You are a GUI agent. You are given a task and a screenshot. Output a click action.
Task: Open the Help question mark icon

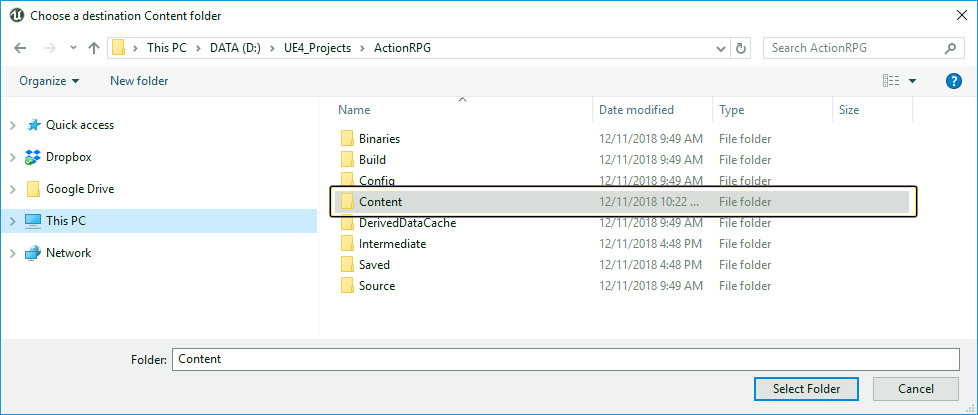point(953,81)
